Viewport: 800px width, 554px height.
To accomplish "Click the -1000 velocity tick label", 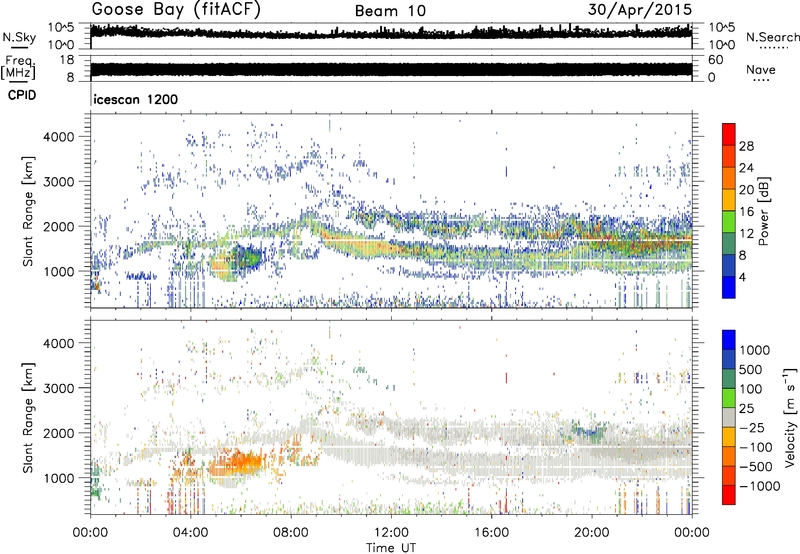I will (759, 486).
